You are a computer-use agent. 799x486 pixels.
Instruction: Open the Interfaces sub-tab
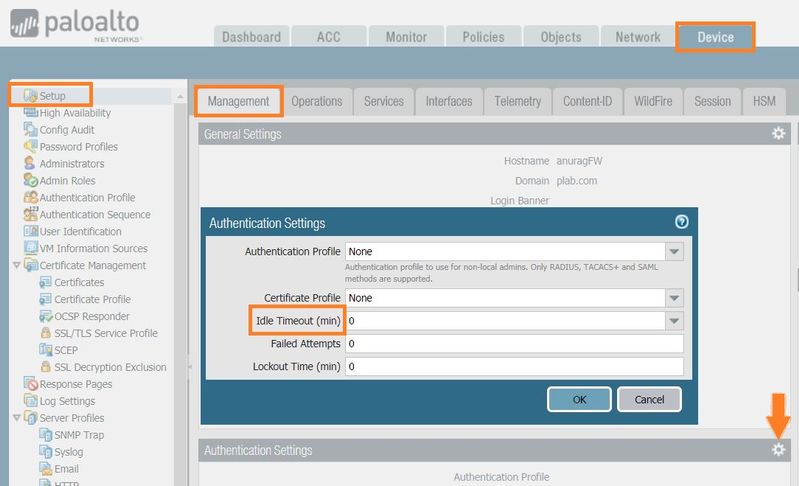pyautogui.click(x=449, y=101)
